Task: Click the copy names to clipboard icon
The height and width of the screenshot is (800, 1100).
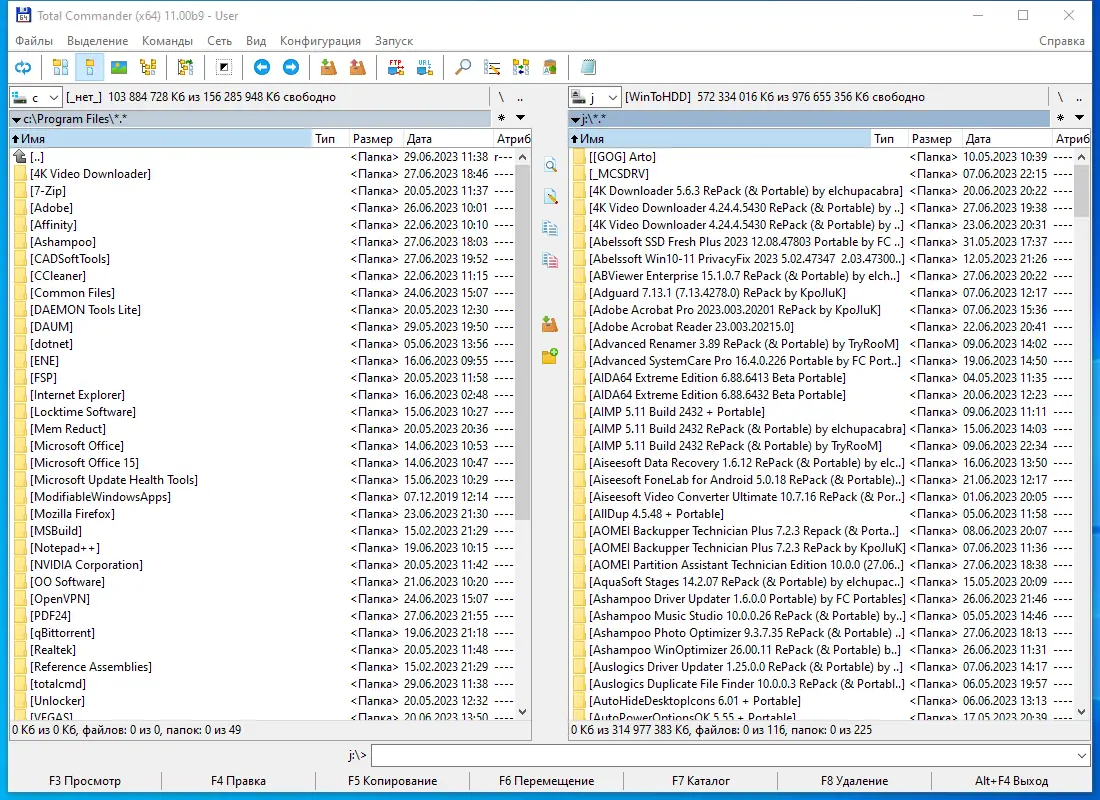Action: pos(550,67)
